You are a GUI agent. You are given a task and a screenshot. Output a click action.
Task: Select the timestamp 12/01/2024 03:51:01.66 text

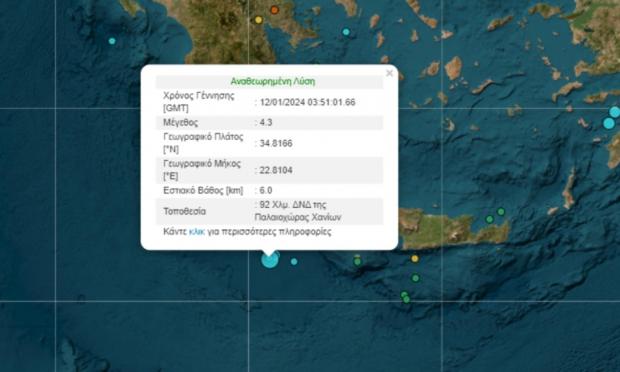click(308, 102)
